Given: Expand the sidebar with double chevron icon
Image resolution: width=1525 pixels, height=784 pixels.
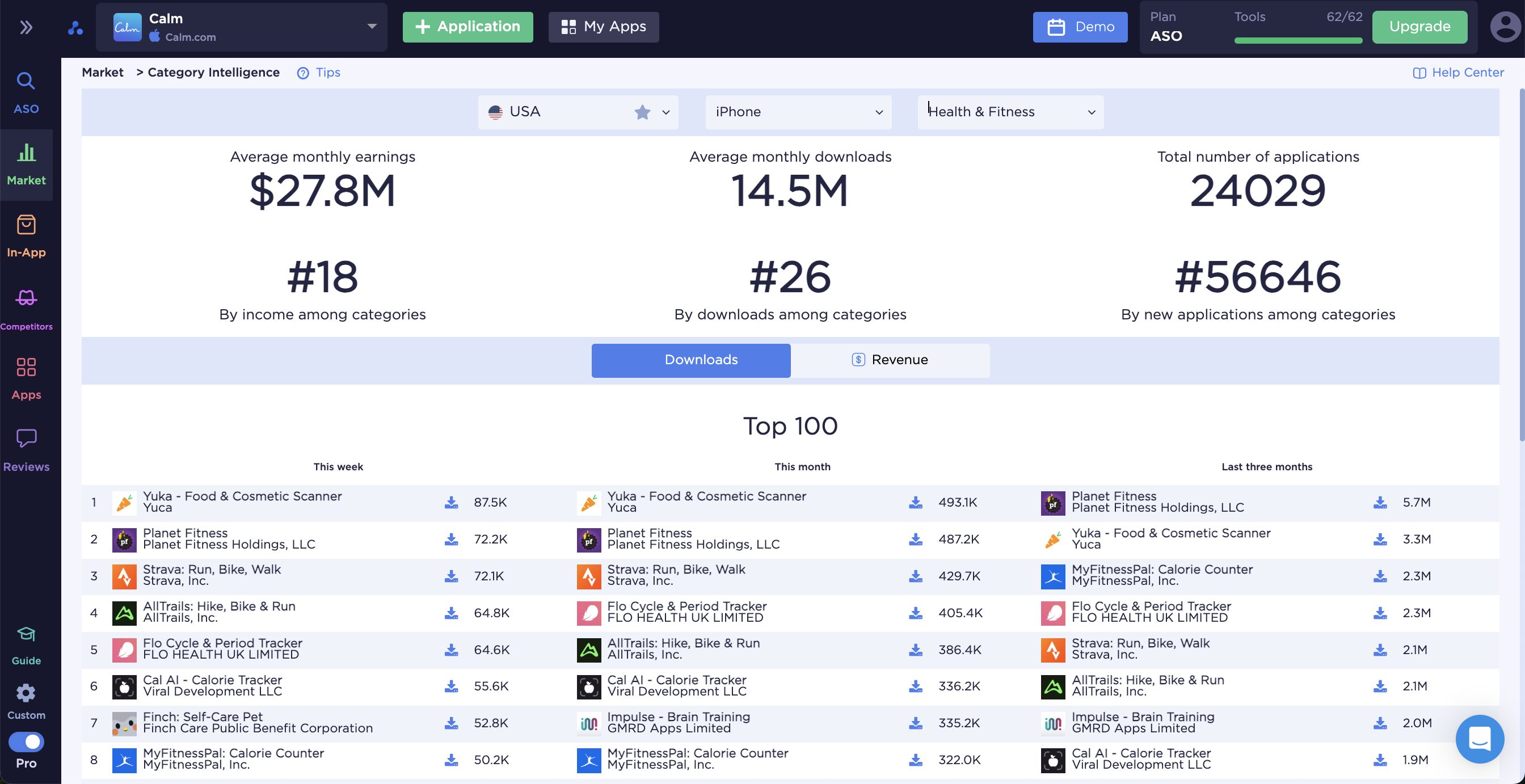Looking at the screenshot, I should pos(26,27).
